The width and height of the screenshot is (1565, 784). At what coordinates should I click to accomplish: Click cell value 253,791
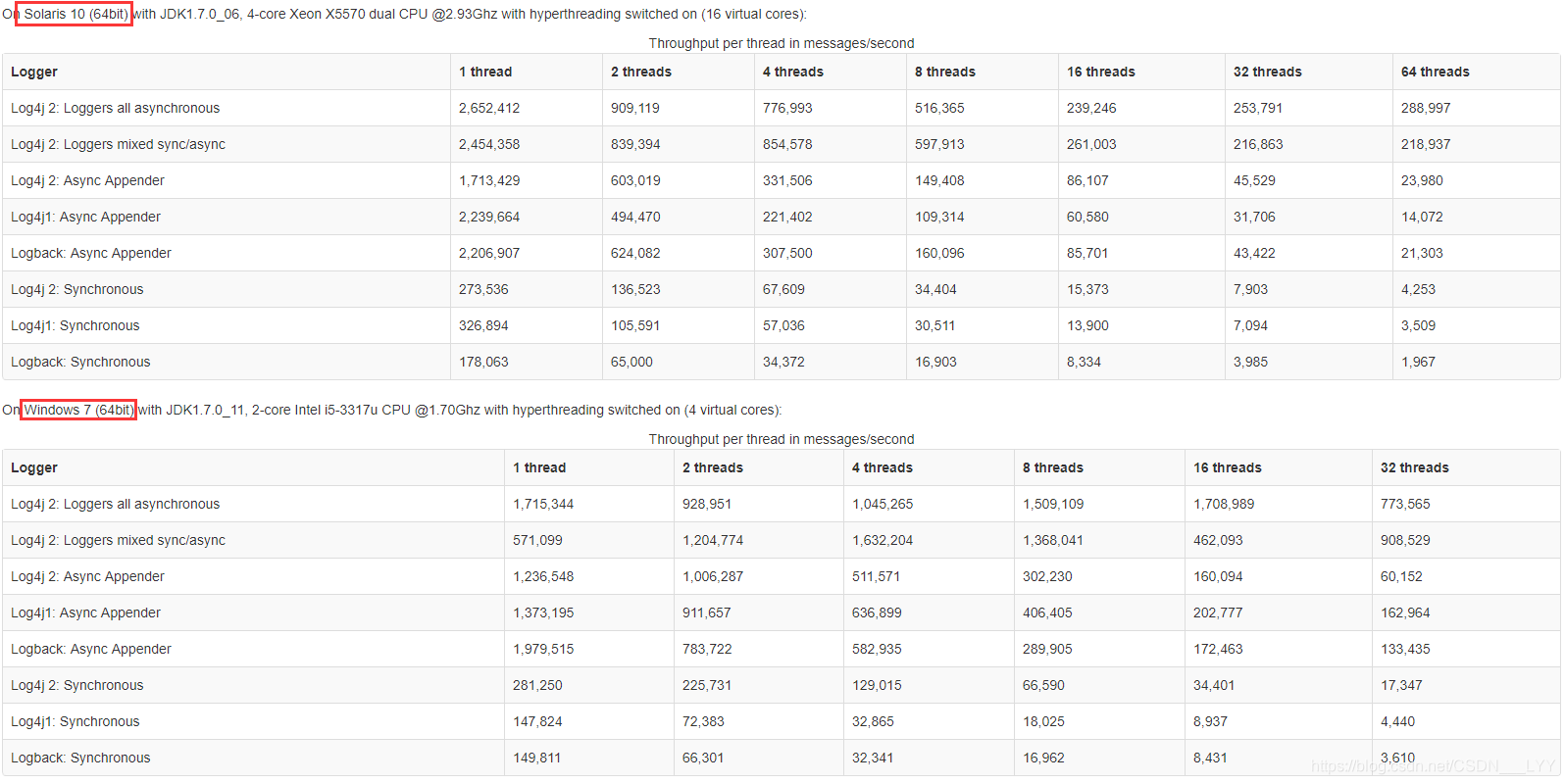1258,108
